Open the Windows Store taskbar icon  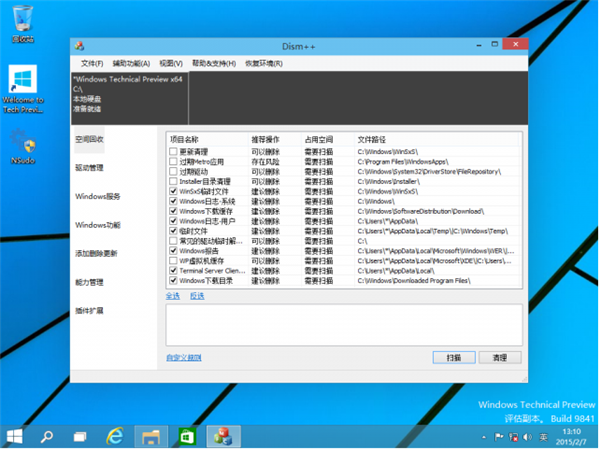(x=187, y=436)
